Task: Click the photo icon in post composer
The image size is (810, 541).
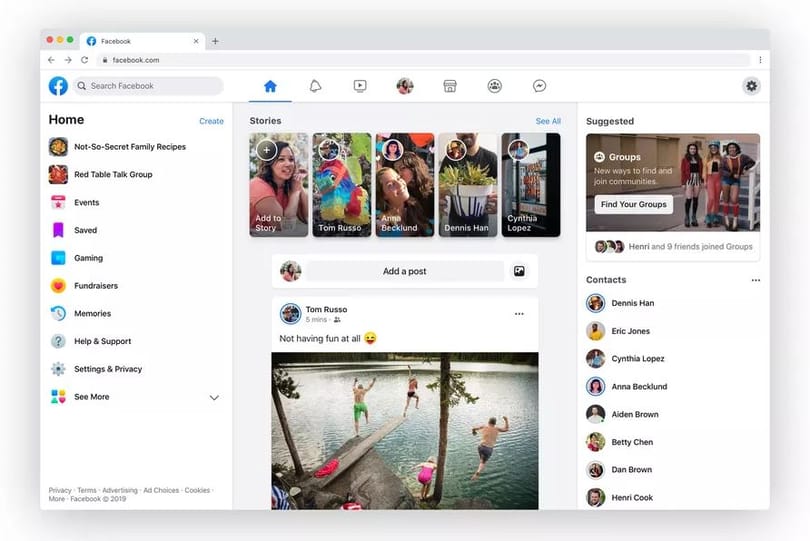Action: tap(519, 271)
